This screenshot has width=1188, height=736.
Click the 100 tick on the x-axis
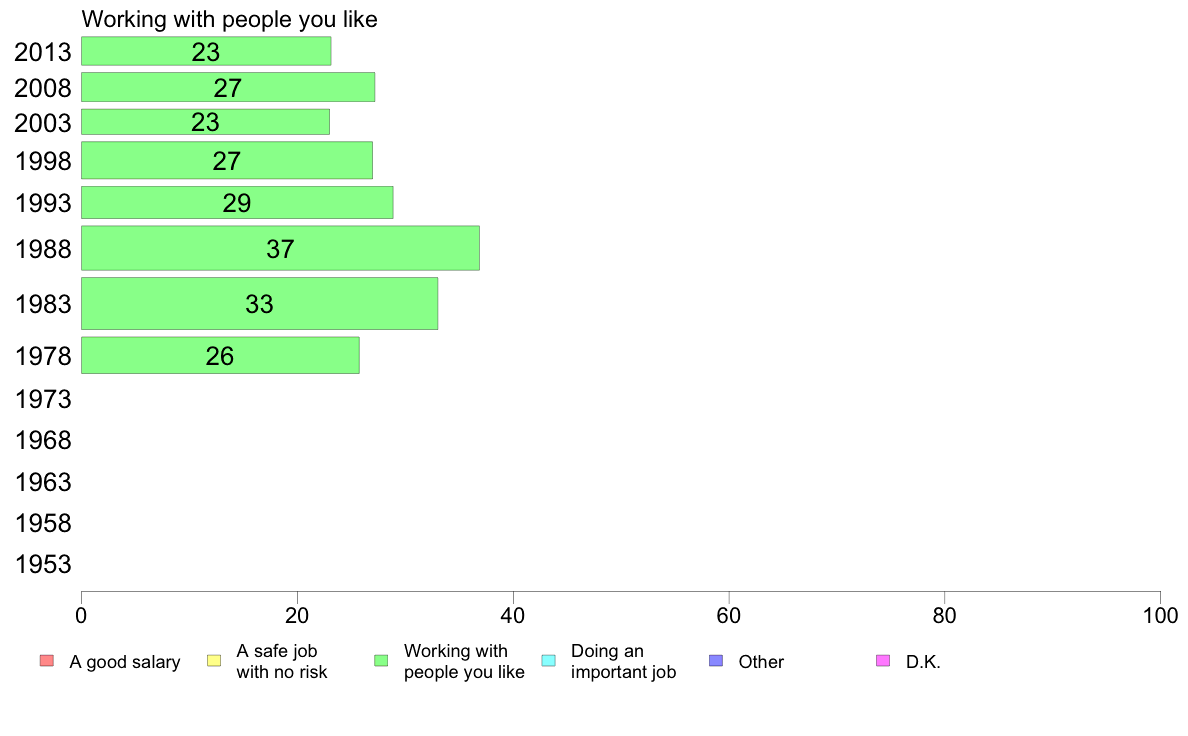[1160, 615]
